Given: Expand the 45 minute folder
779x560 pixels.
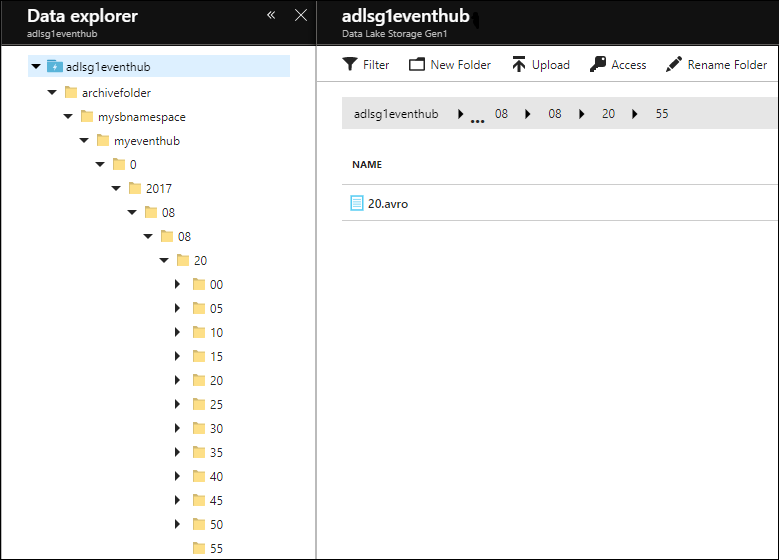Looking at the screenshot, I should click(177, 500).
